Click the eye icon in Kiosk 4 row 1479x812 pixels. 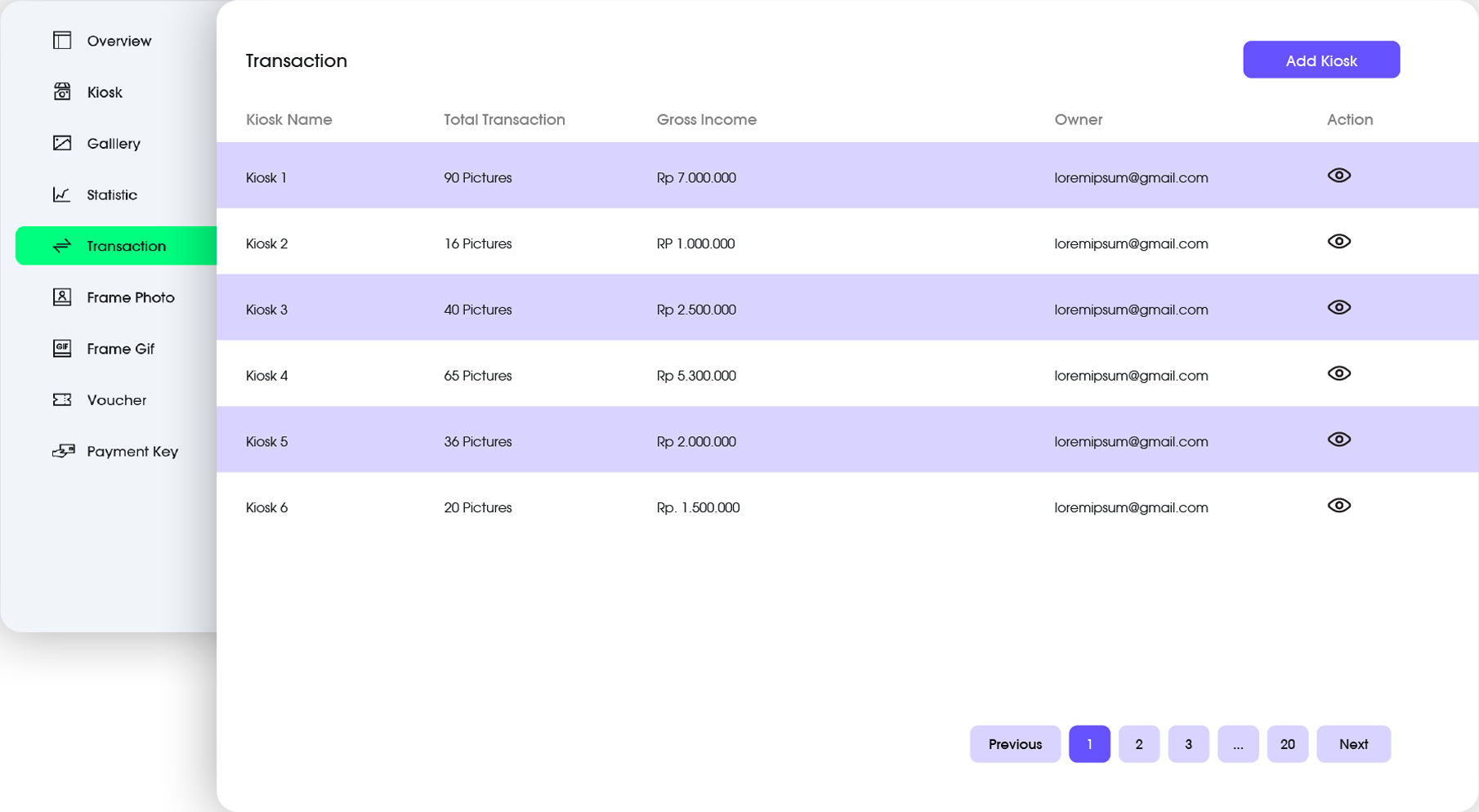click(1338, 374)
